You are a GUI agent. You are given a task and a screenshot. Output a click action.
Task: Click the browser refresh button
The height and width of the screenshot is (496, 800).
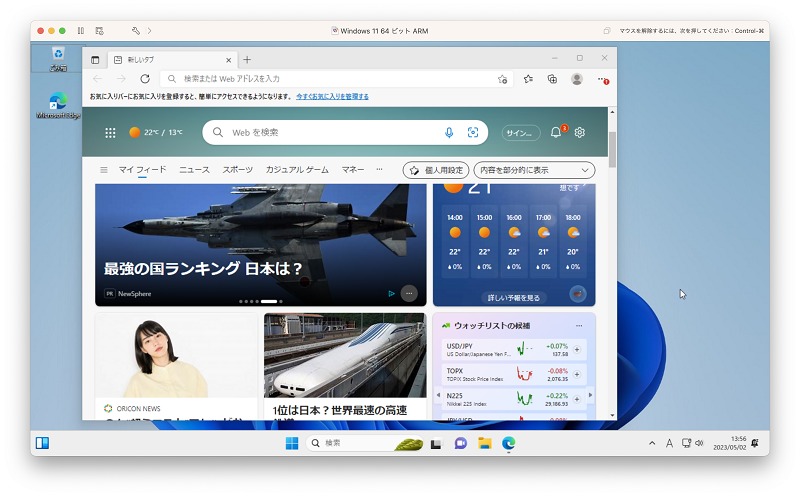coord(145,79)
